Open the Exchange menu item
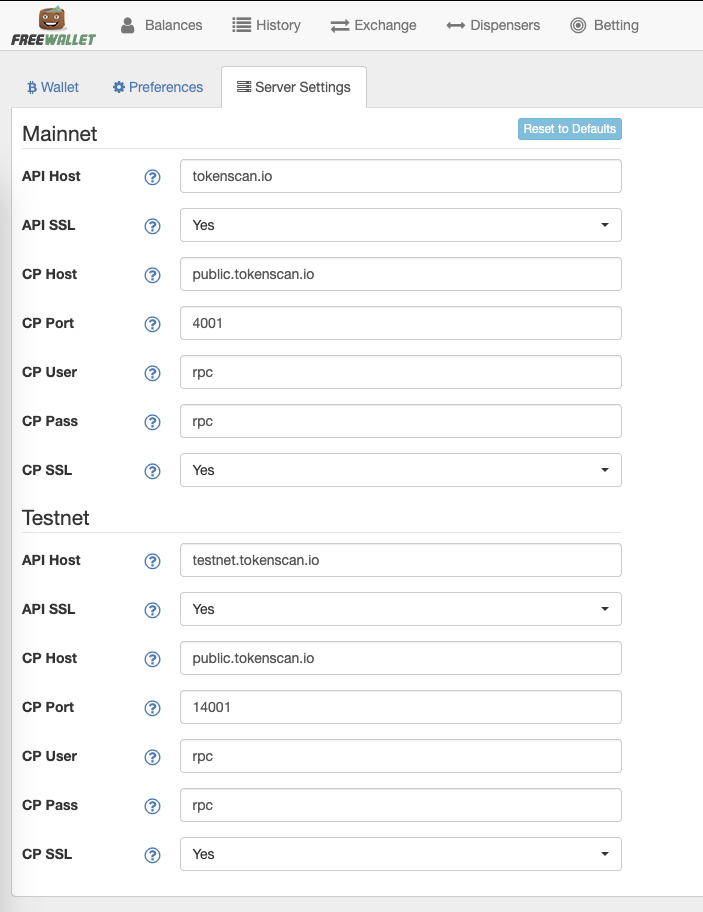Viewport: 703px width, 912px height. (373, 26)
